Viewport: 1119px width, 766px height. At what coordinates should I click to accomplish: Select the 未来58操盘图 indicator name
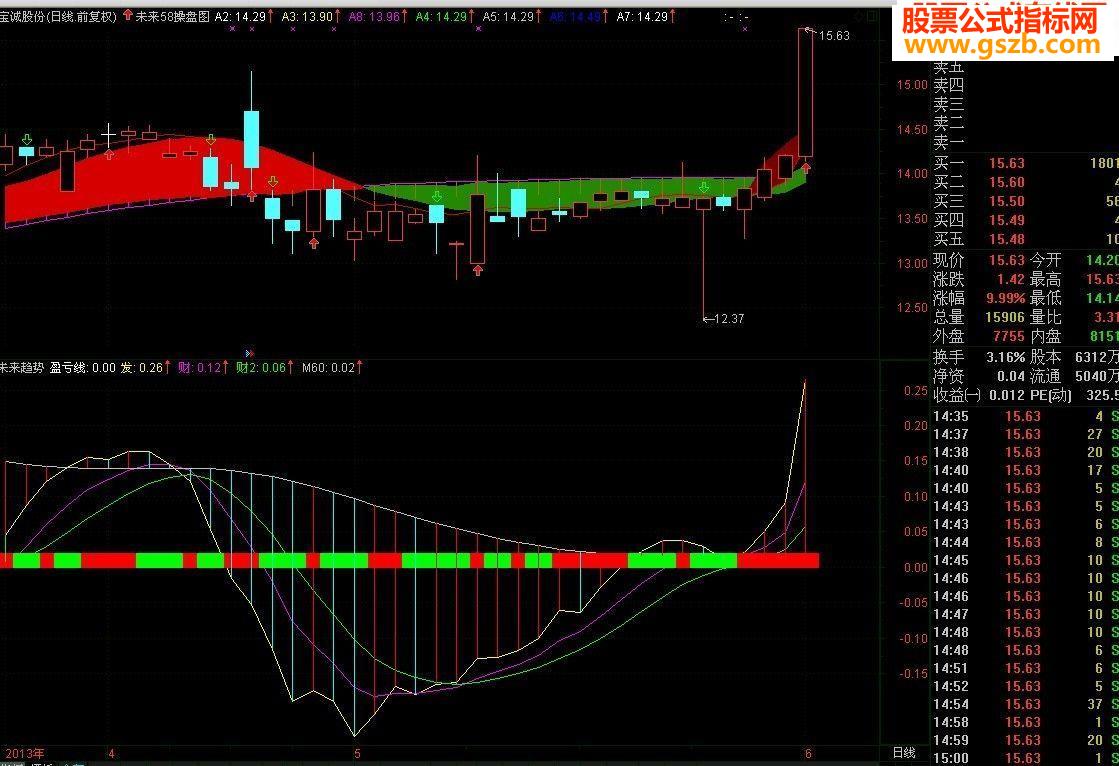pyautogui.click(x=173, y=16)
